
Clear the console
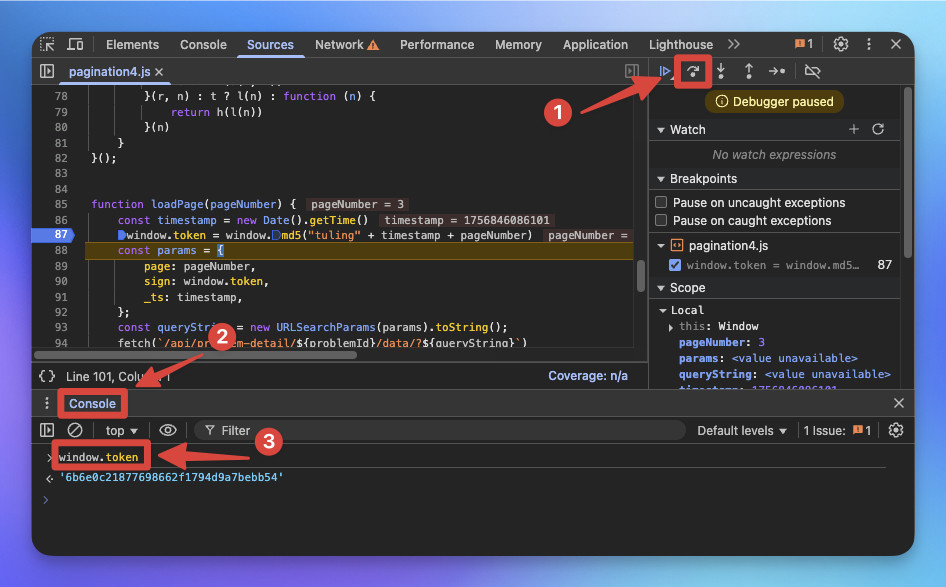75,430
